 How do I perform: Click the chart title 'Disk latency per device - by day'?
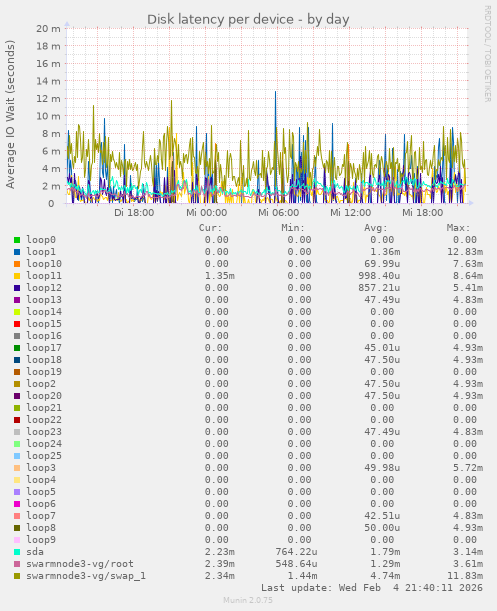(x=248, y=19)
